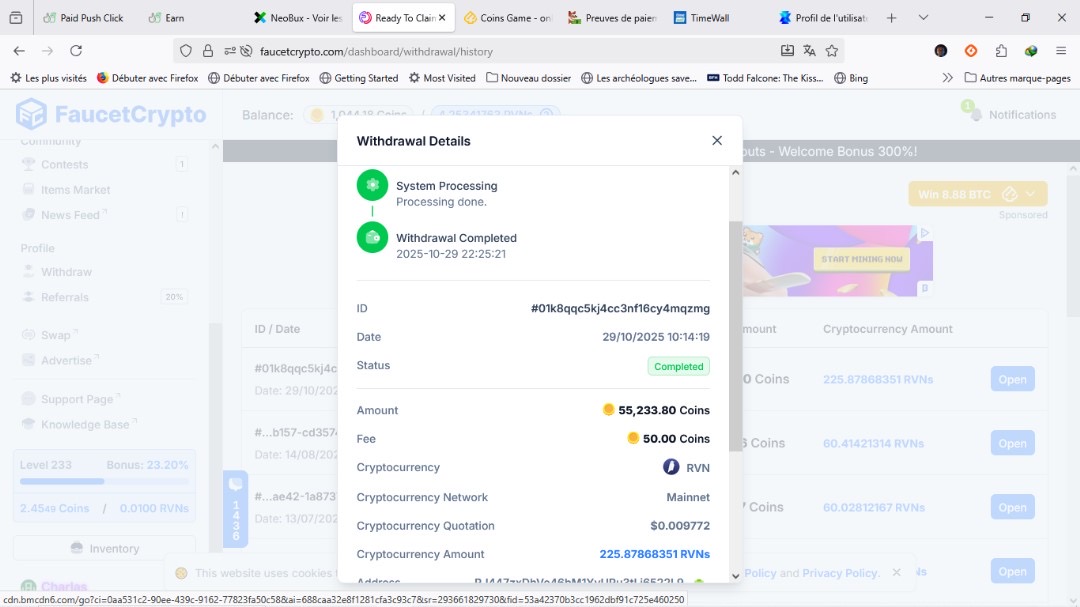This screenshot has width=1080, height=607.
Task: Click the Level 233 progress bar
Action: coord(104,481)
